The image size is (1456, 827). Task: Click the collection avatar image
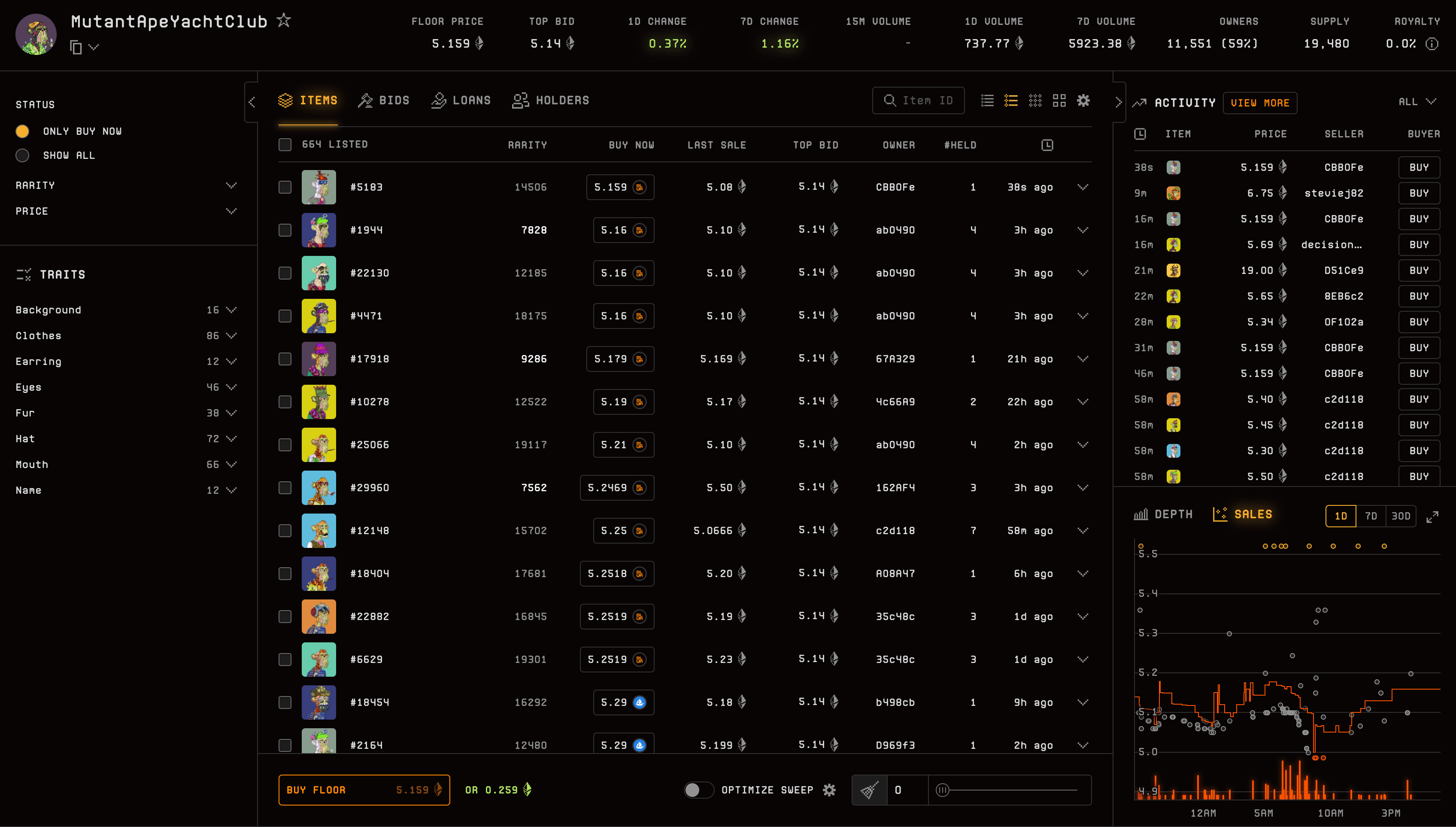tap(36, 34)
